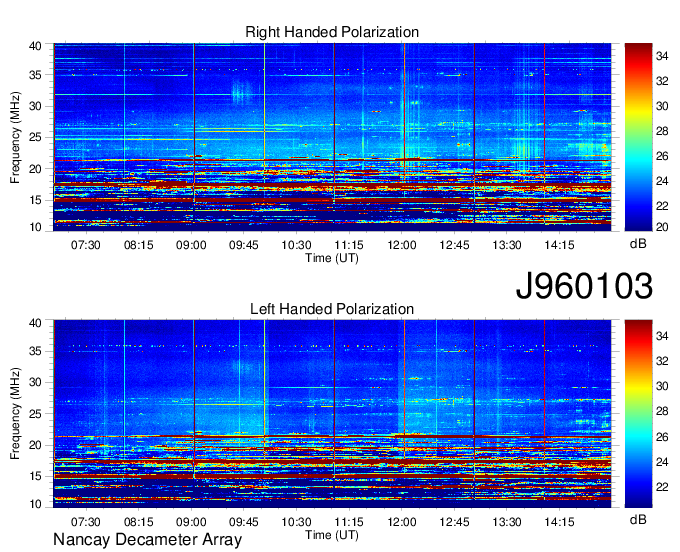Click the 'Right Handed Polarization' plot title

332,32
